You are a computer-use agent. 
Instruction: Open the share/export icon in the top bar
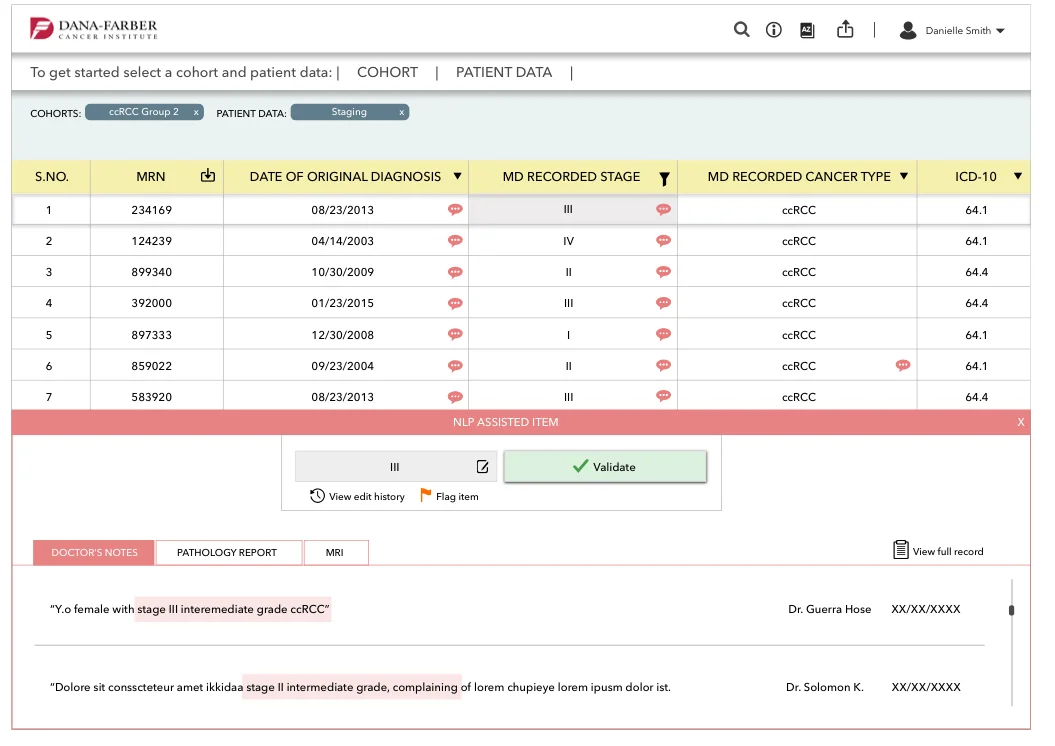coord(845,30)
